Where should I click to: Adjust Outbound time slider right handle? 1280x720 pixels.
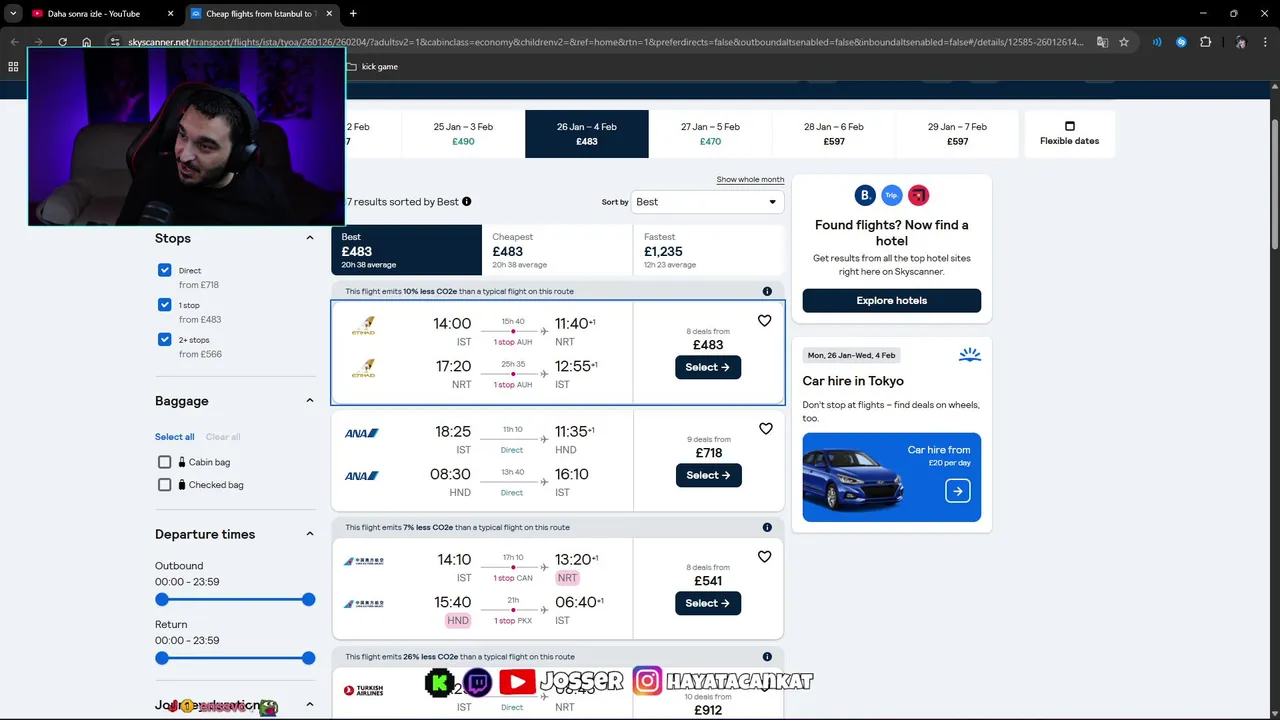(x=308, y=599)
